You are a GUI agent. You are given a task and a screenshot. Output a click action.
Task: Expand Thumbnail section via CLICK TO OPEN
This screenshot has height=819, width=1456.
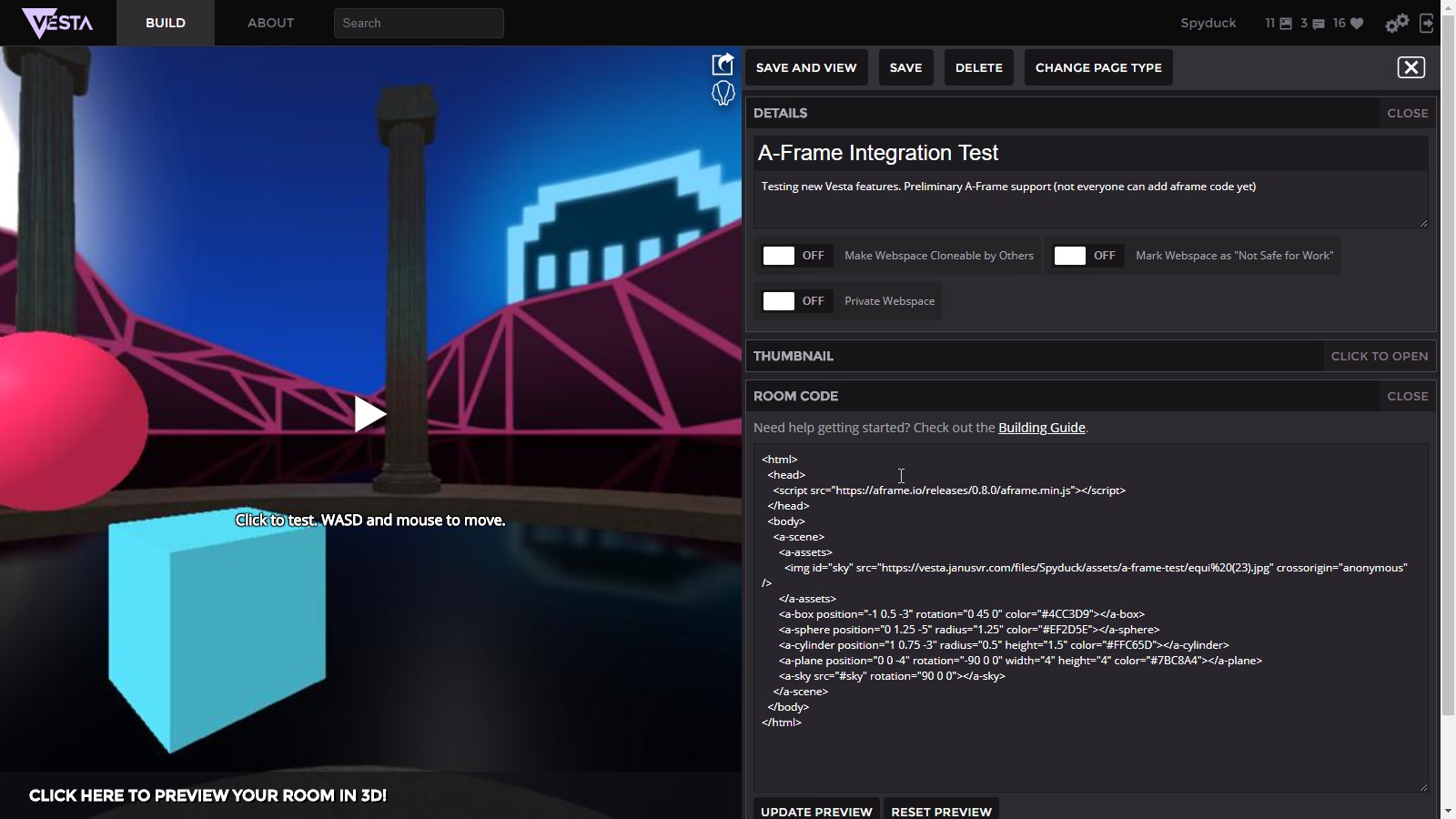[x=1379, y=357]
